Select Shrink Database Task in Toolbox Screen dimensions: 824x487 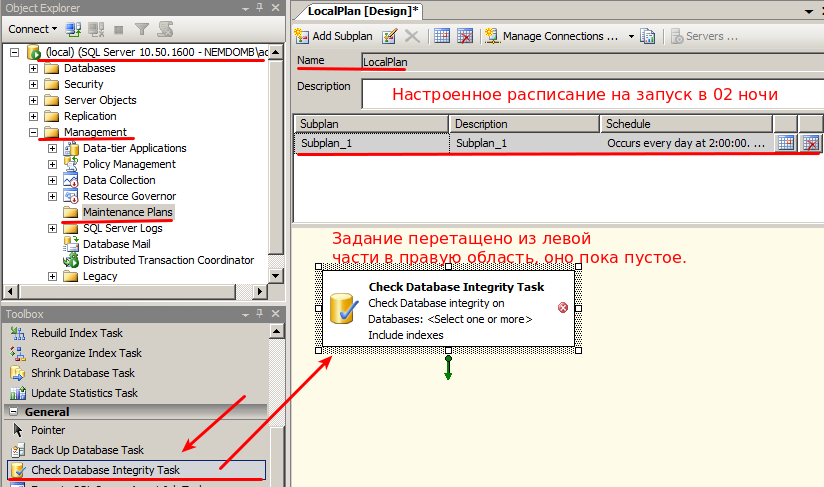pos(83,373)
